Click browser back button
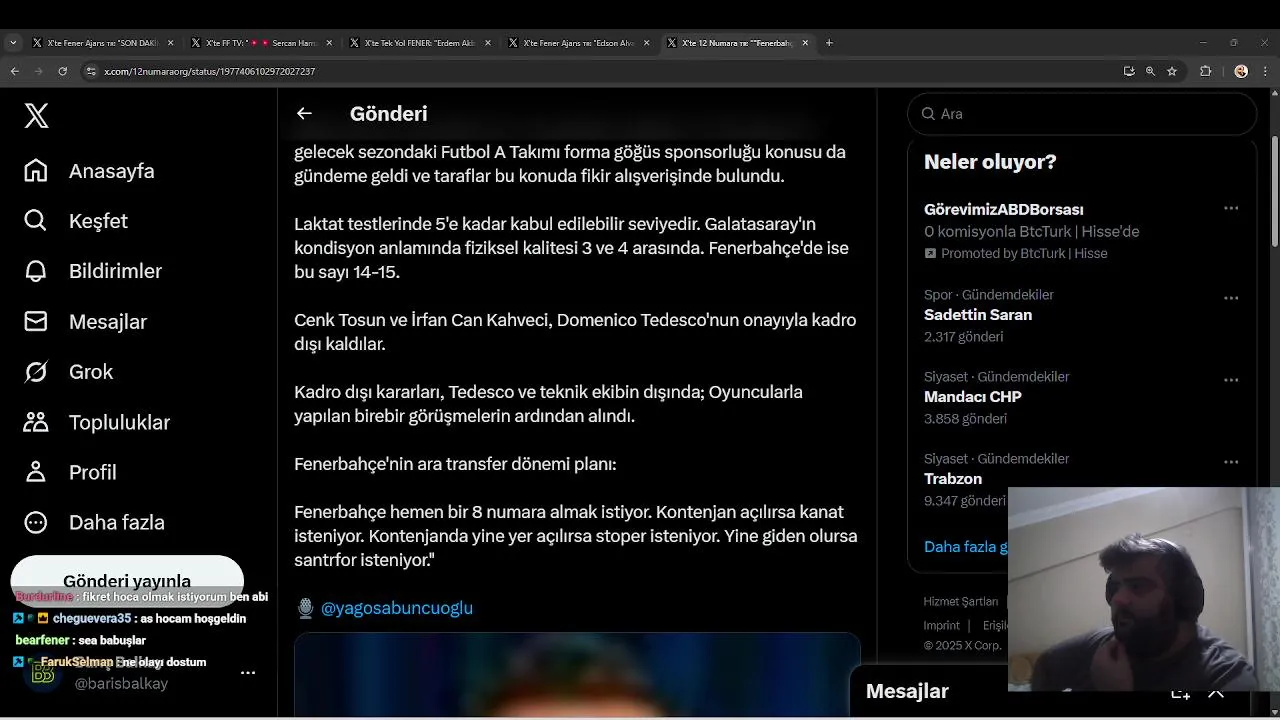1280x720 pixels. coord(14,71)
